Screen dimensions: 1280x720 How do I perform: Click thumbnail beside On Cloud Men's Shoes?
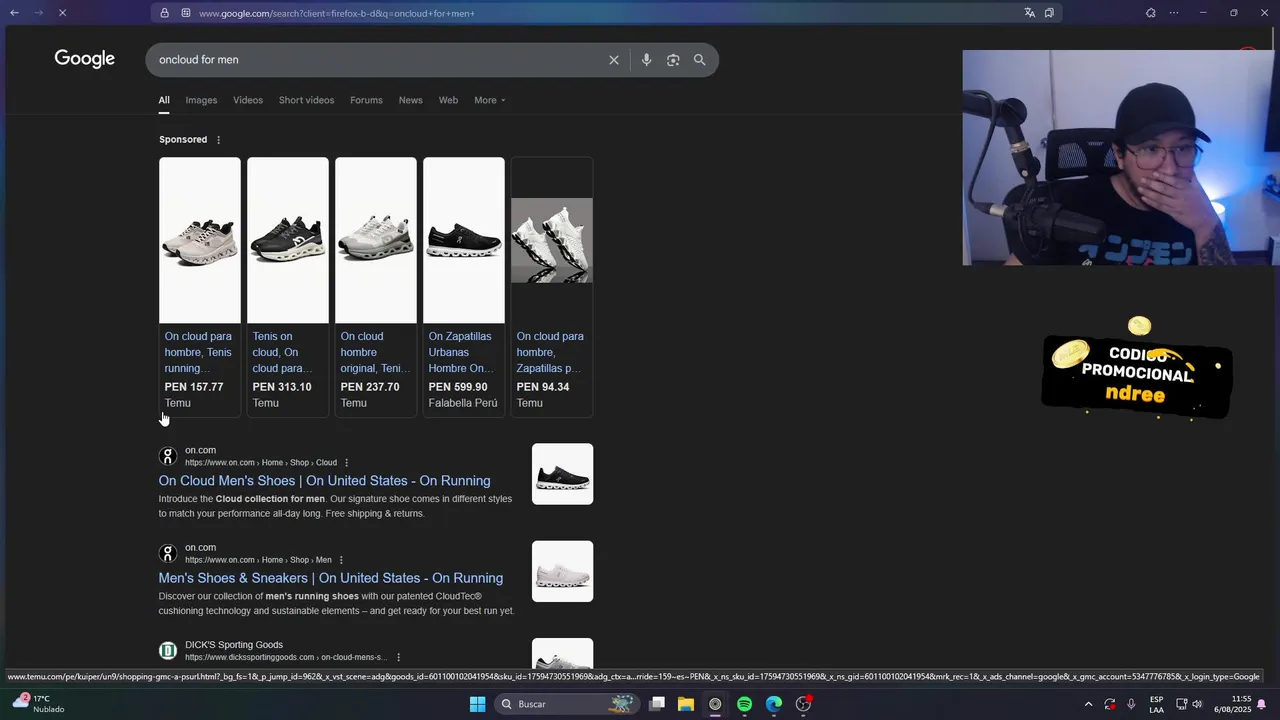[562, 474]
